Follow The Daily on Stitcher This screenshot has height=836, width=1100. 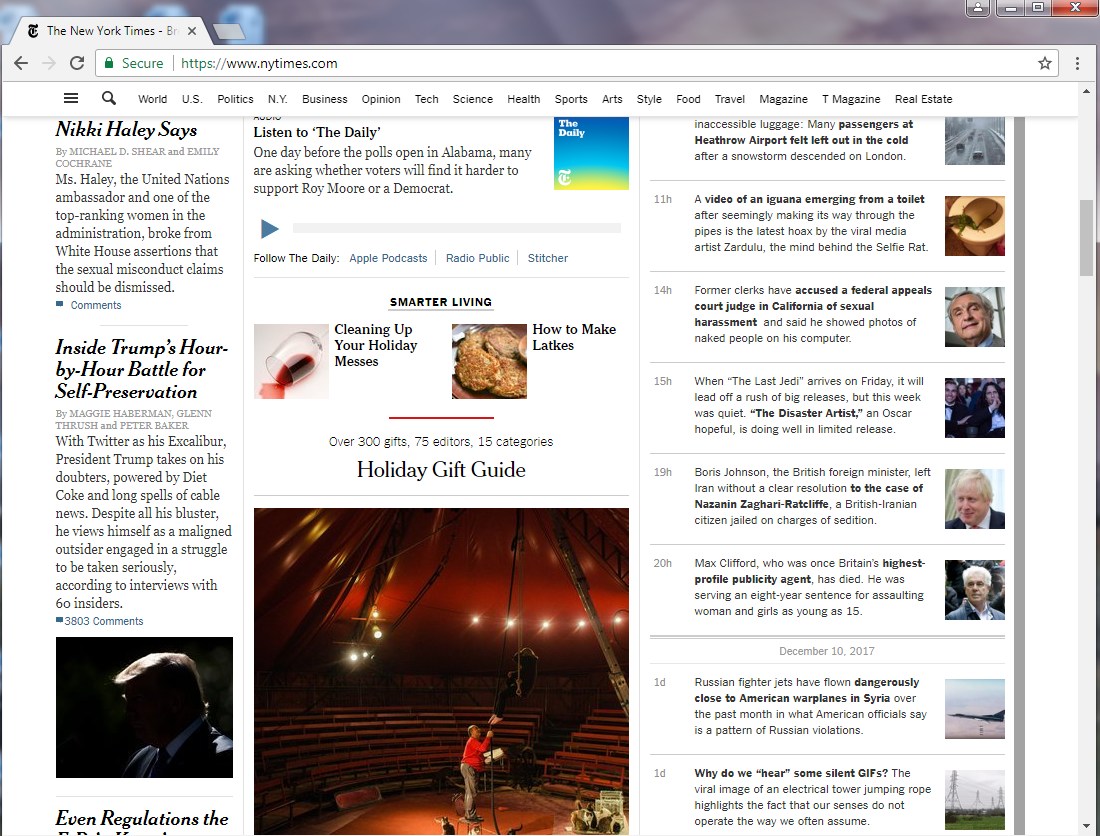click(547, 258)
